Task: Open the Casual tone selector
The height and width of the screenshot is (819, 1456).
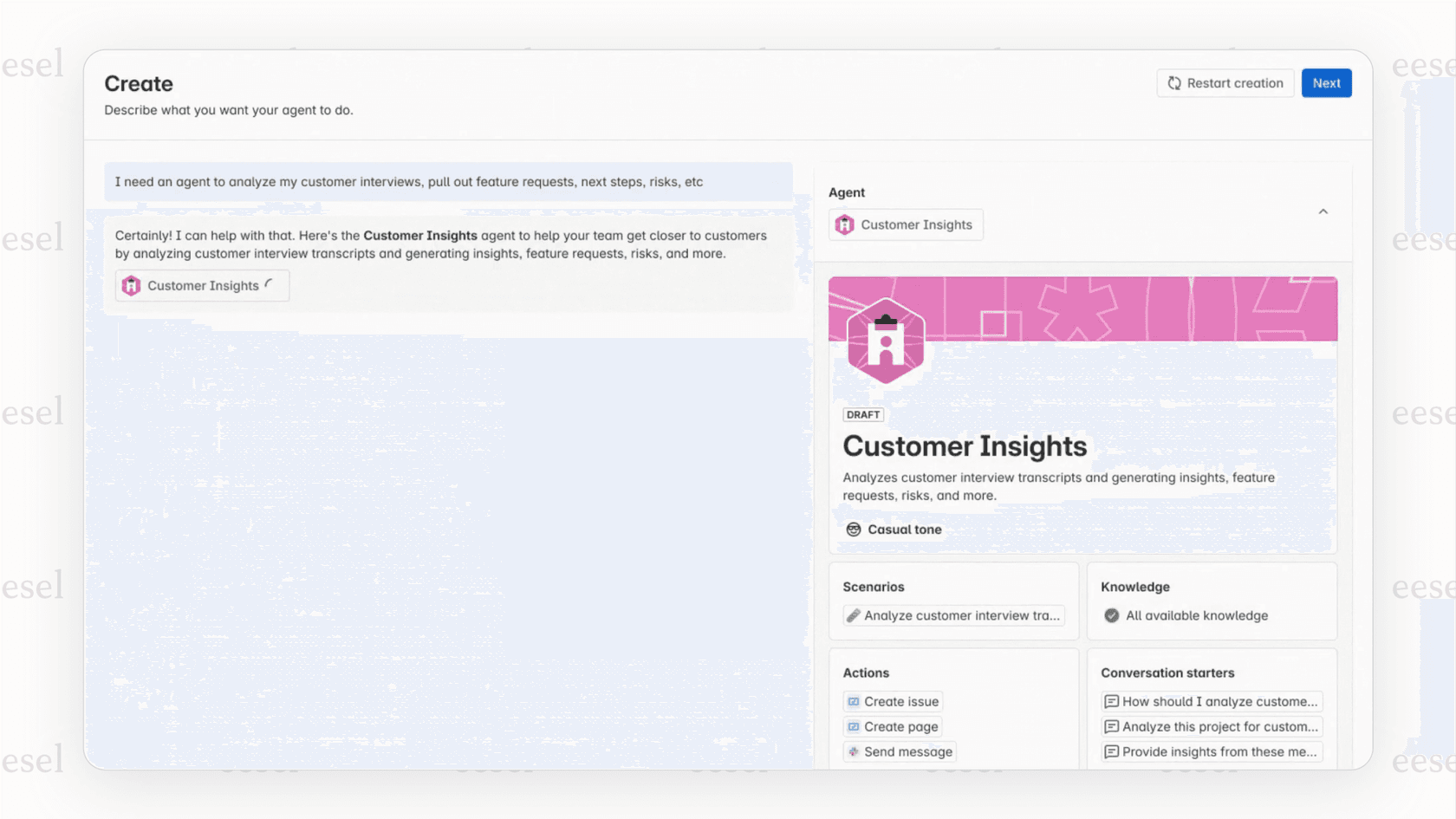Action: click(904, 530)
